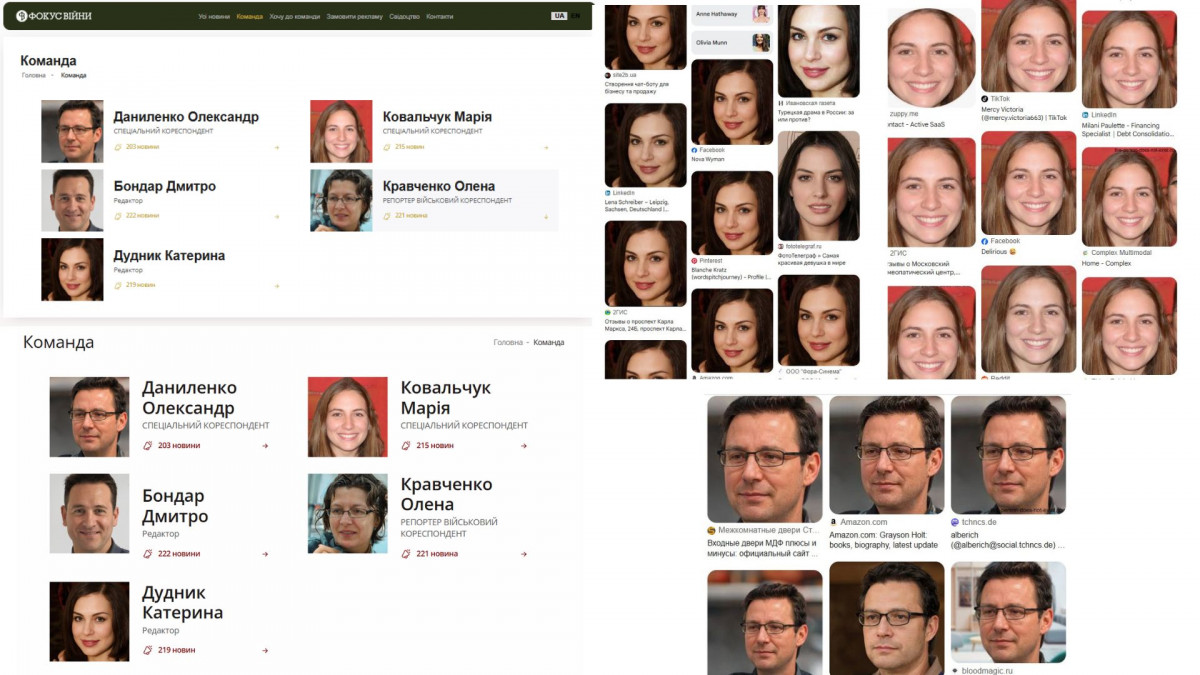Click the Замовити рекламу navigation link
This screenshot has width=1200, height=675.
click(x=354, y=17)
